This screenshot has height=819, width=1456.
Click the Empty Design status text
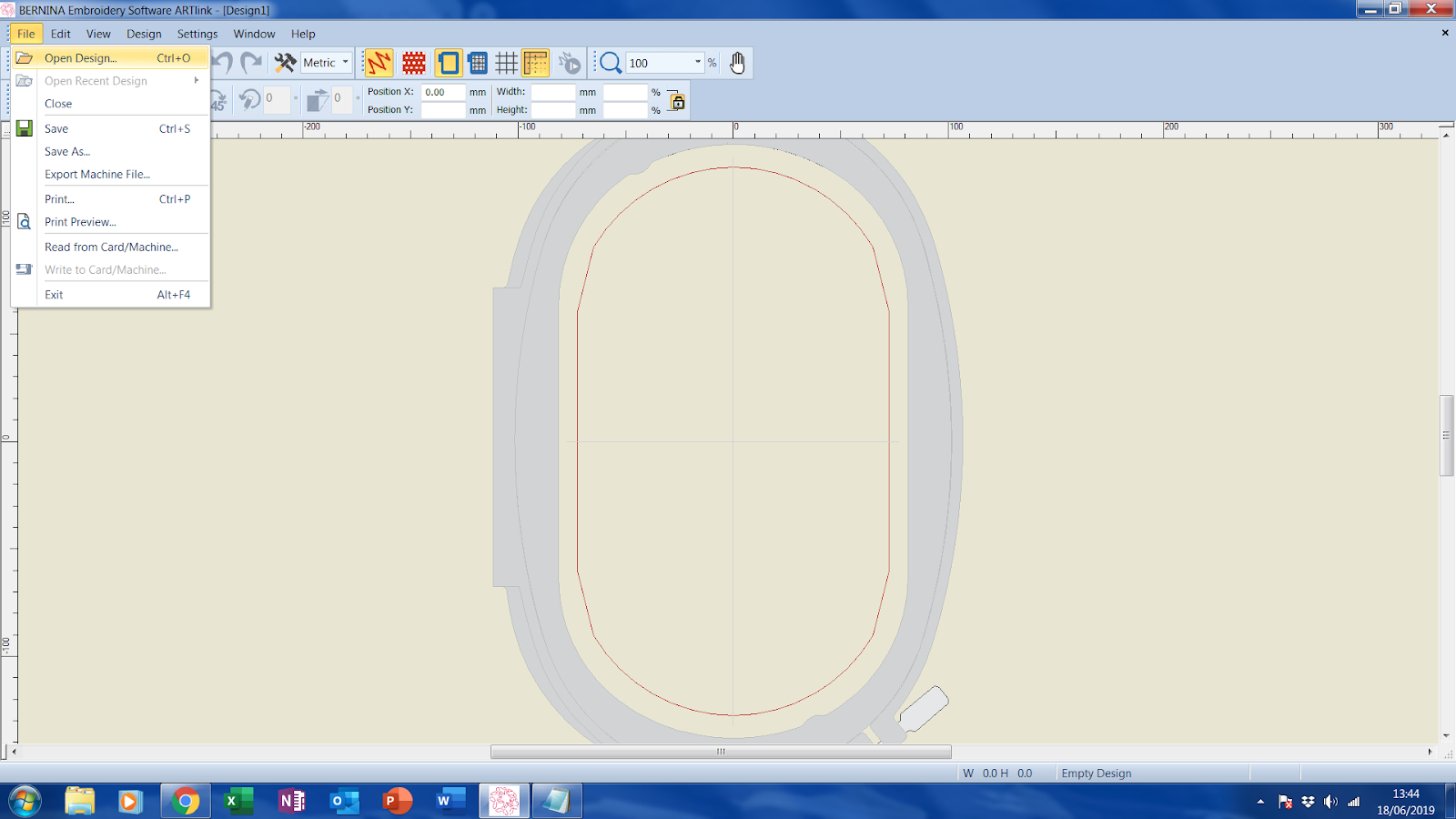pos(1097,773)
